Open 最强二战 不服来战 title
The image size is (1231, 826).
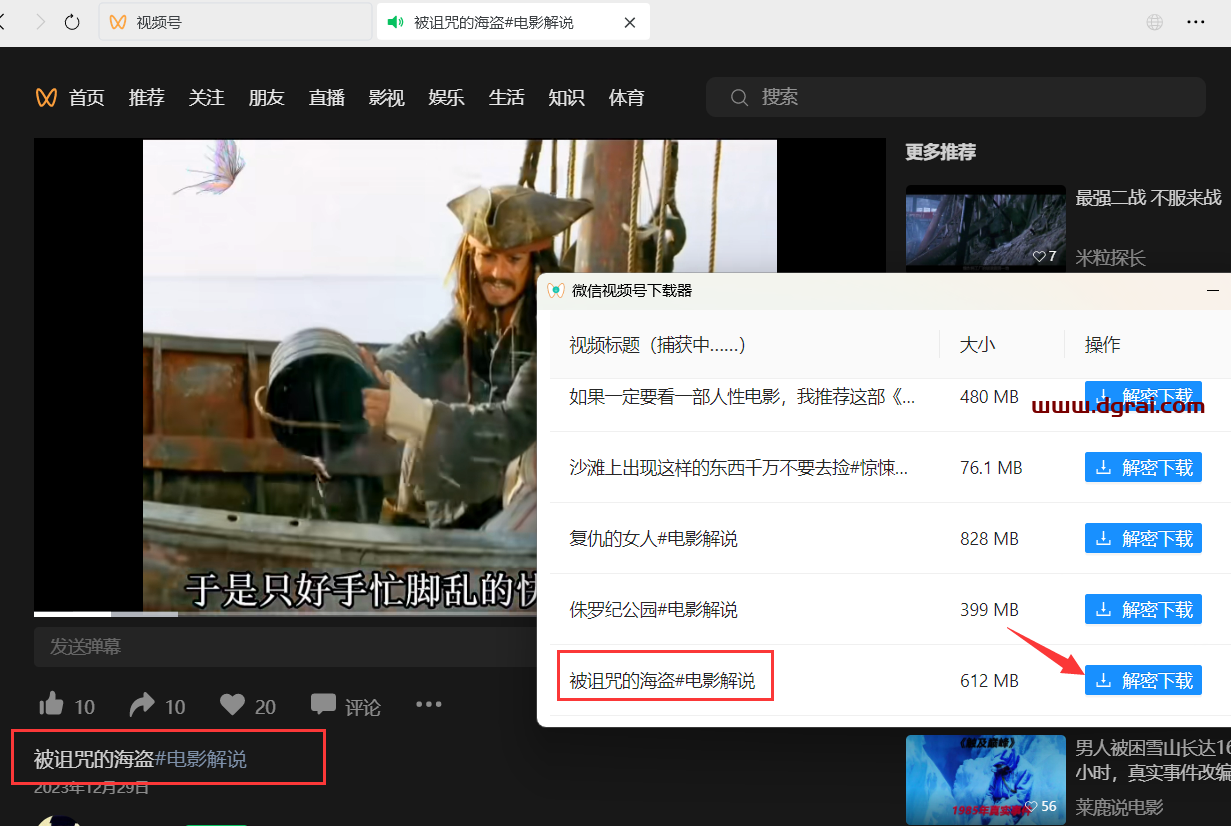click(1149, 198)
